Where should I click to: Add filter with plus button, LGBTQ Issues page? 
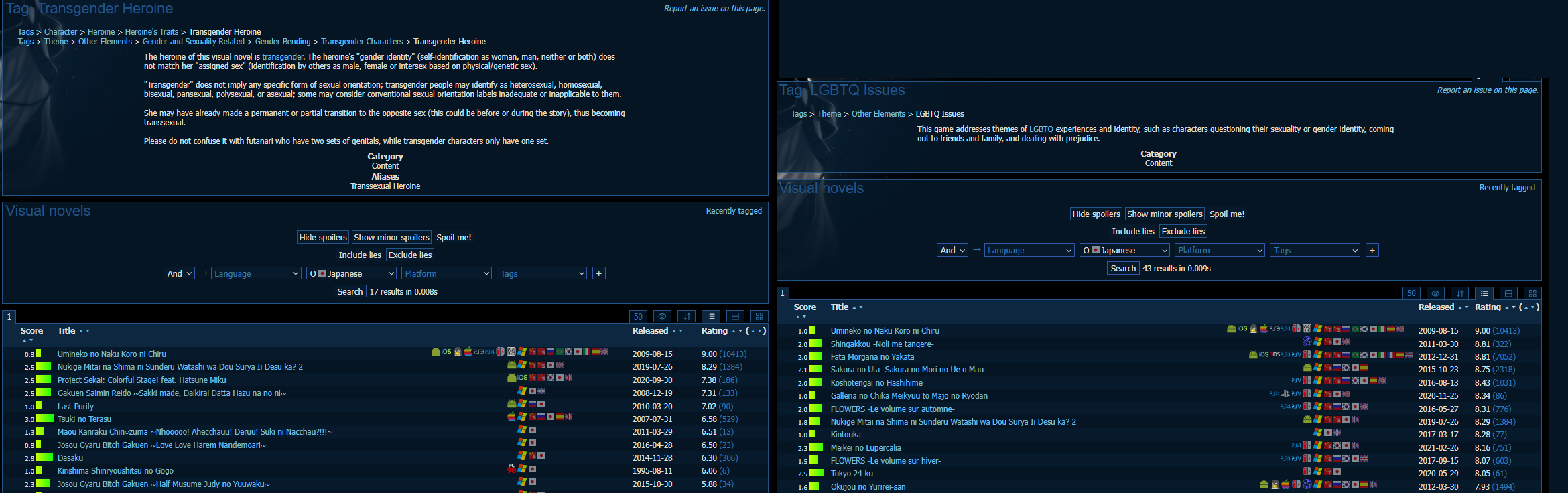[1372, 250]
